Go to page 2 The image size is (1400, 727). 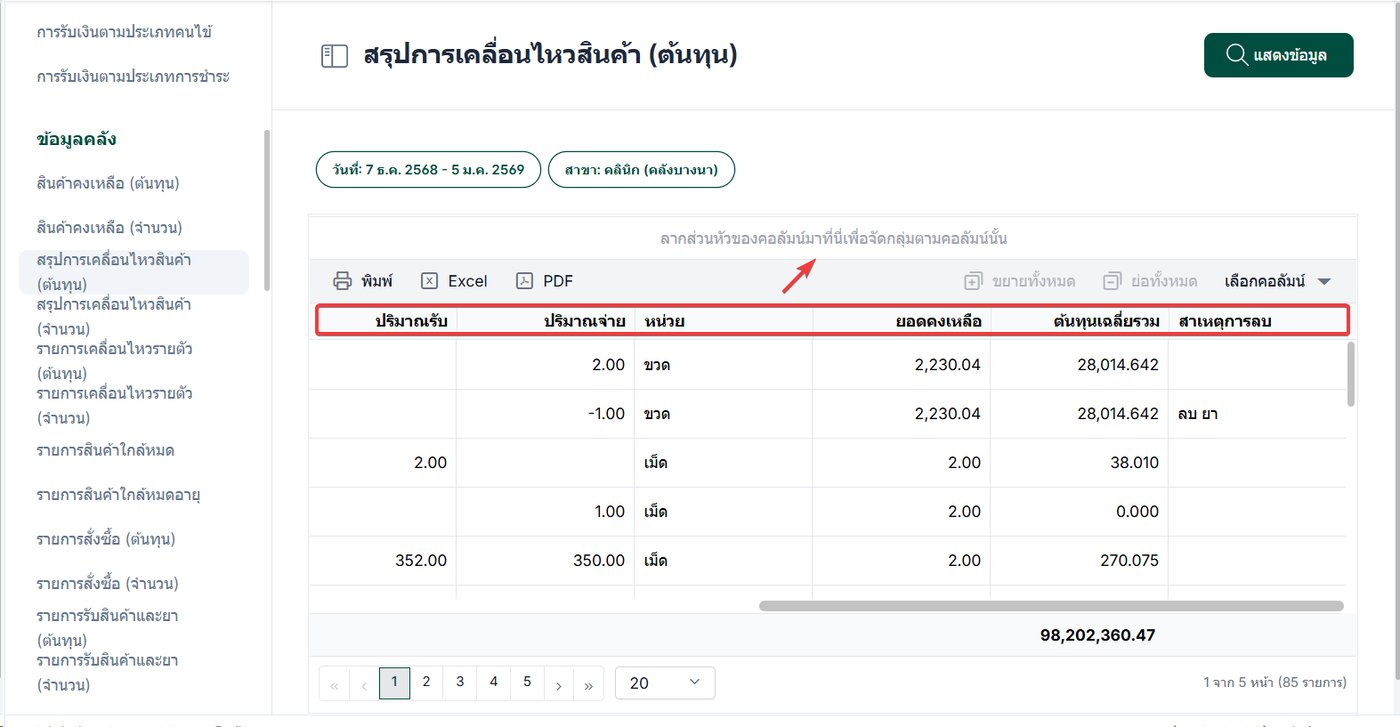(426, 682)
